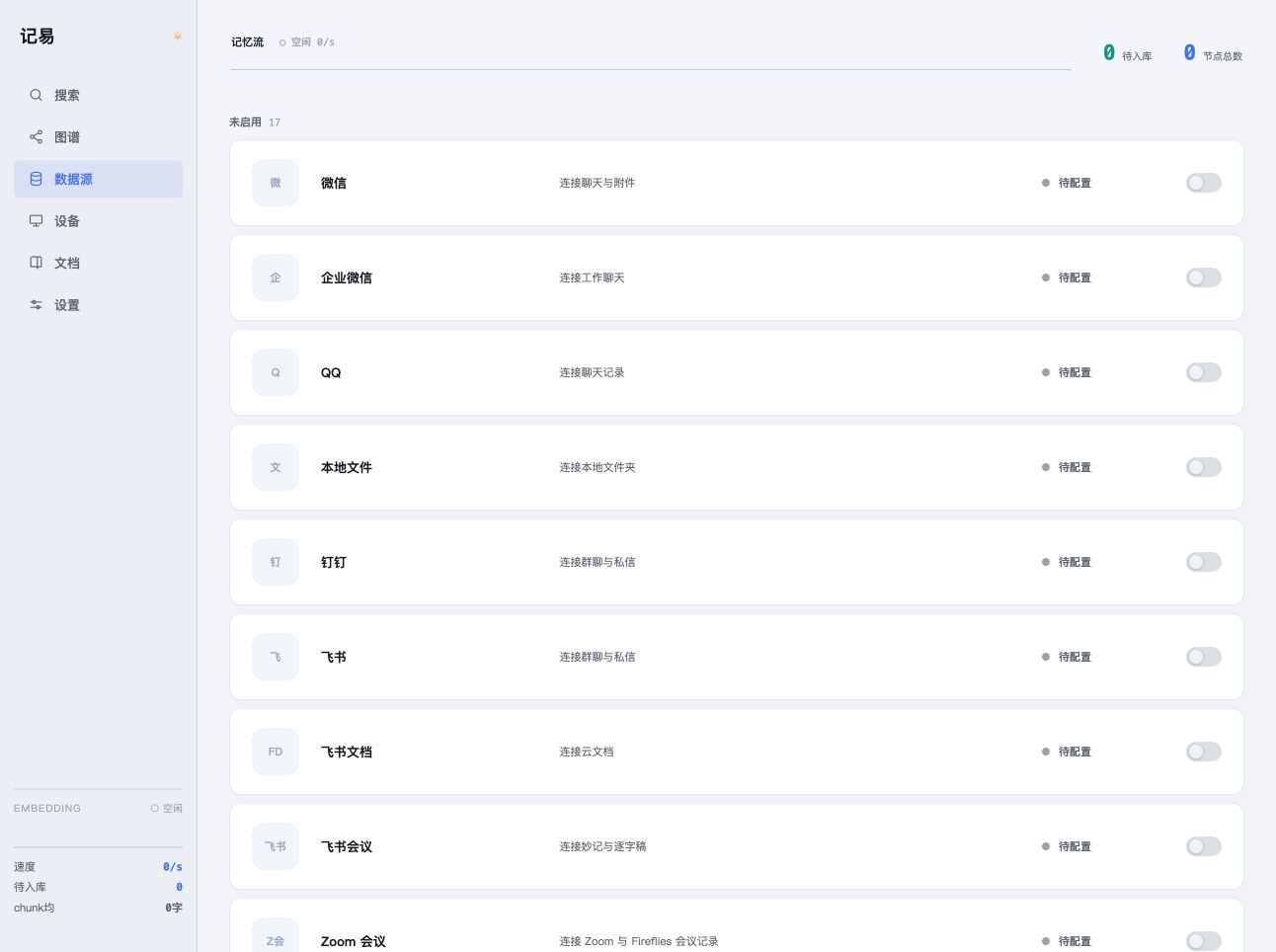
Task: Click the theme sun icon beside 记易
Action: (x=178, y=36)
